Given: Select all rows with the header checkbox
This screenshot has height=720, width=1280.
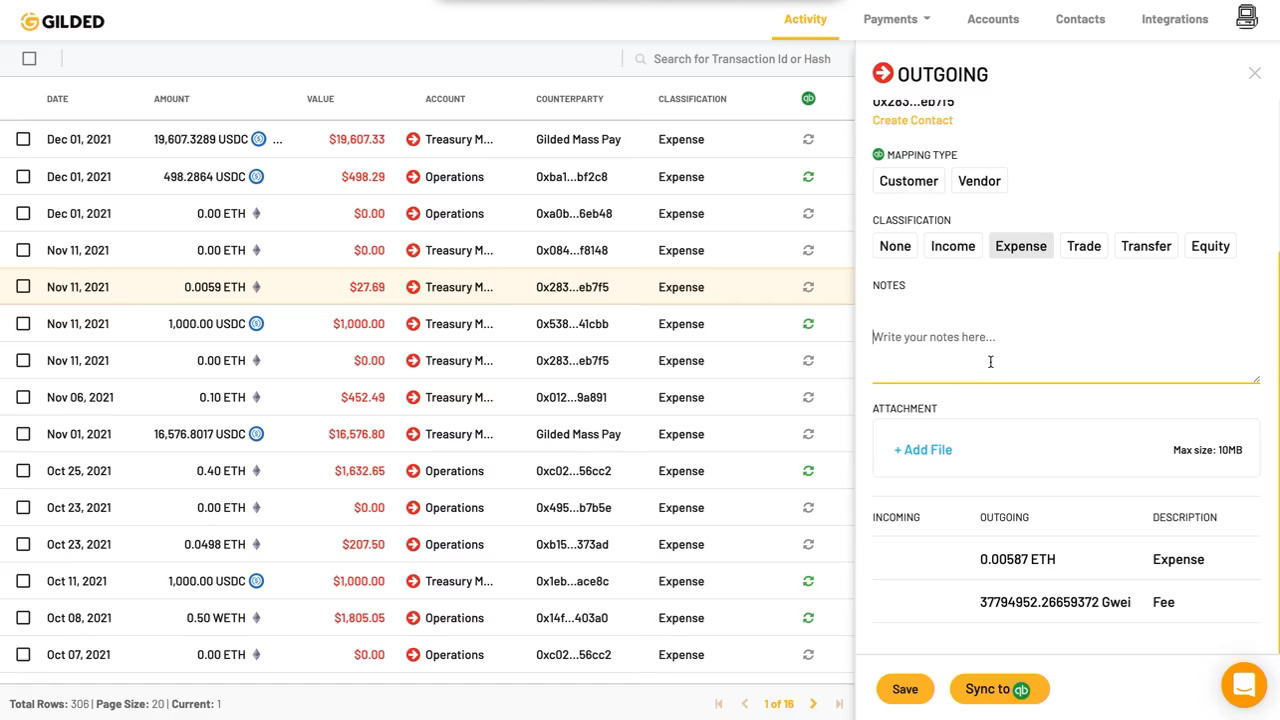Looking at the screenshot, I should 30,58.
